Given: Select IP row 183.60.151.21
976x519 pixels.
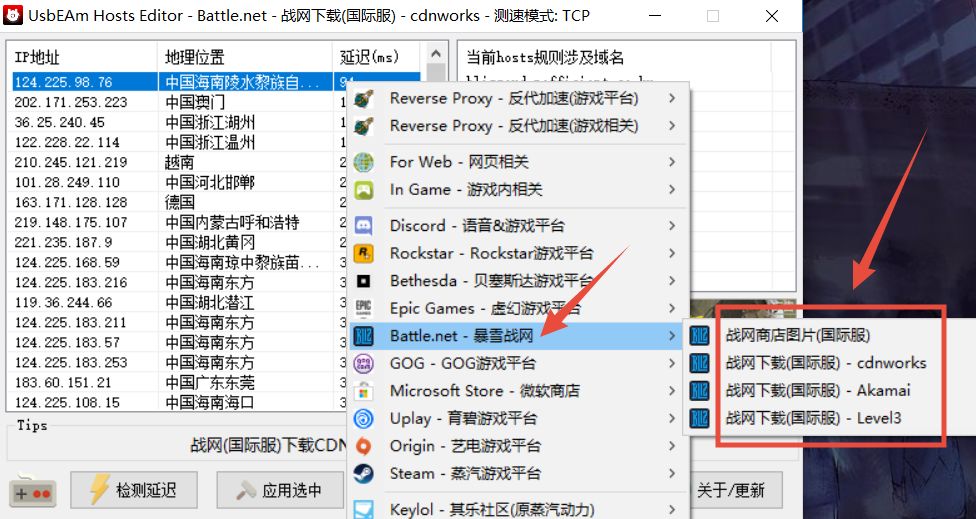Looking at the screenshot, I should pyautogui.click(x=179, y=382).
